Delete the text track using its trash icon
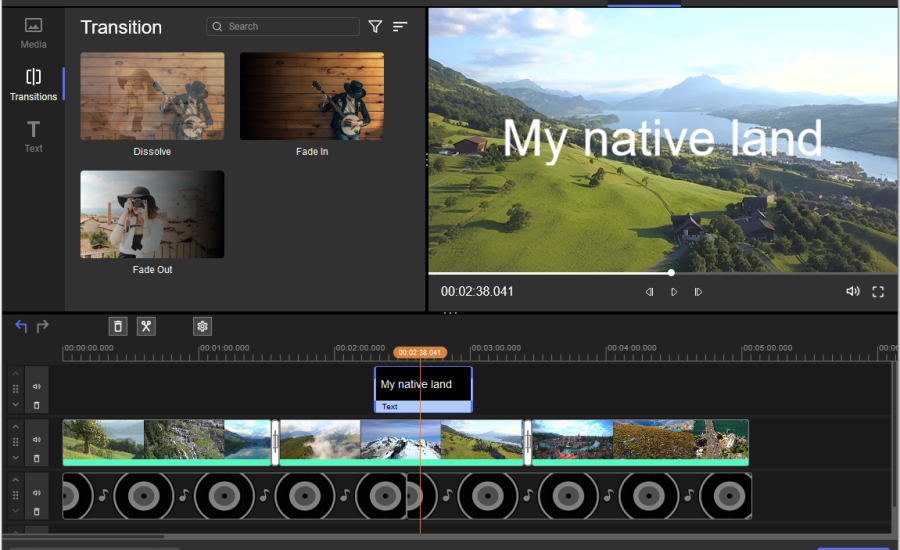This screenshot has width=900, height=550. (x=37, y=405)
